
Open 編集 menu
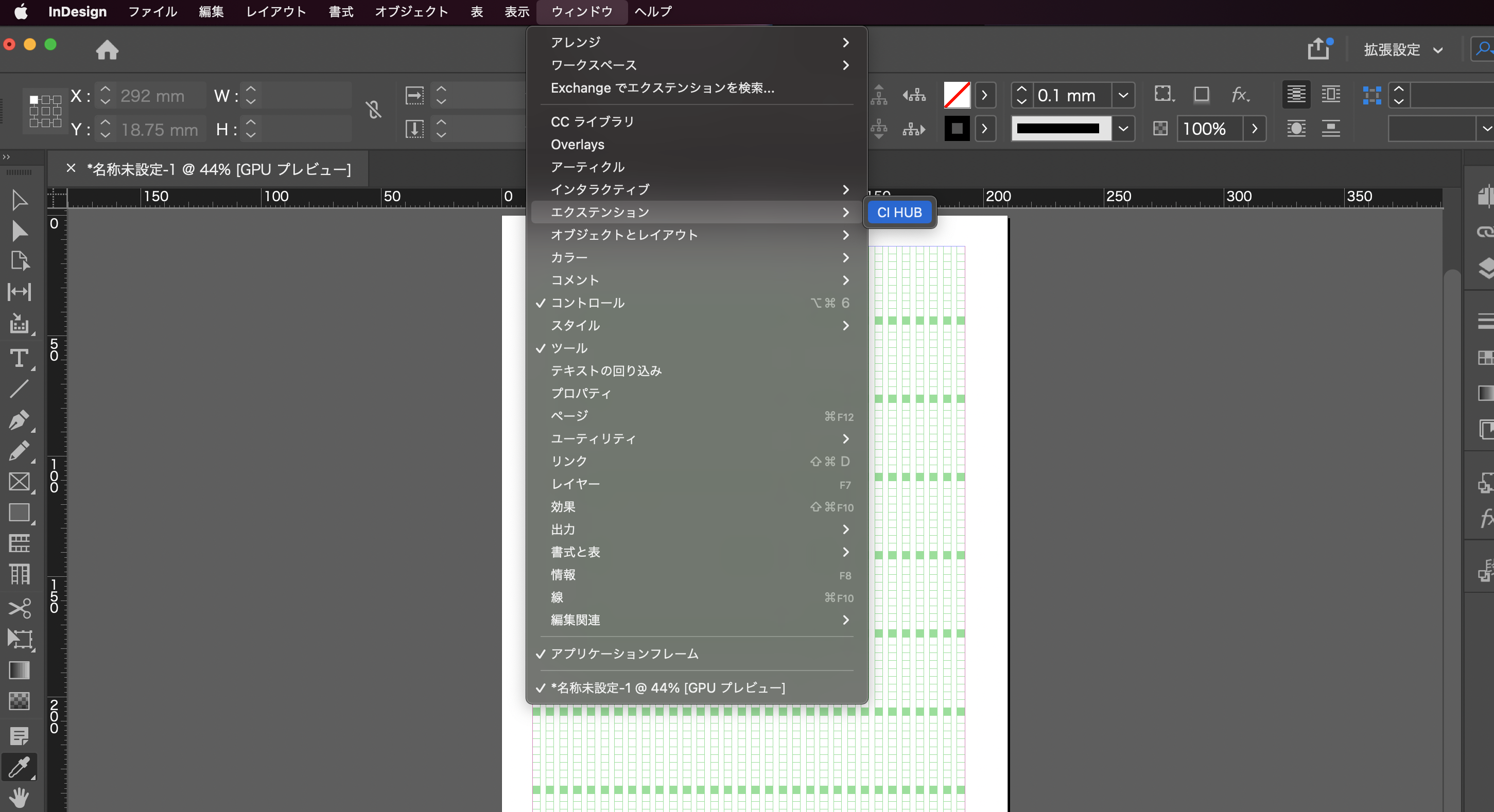211,12
